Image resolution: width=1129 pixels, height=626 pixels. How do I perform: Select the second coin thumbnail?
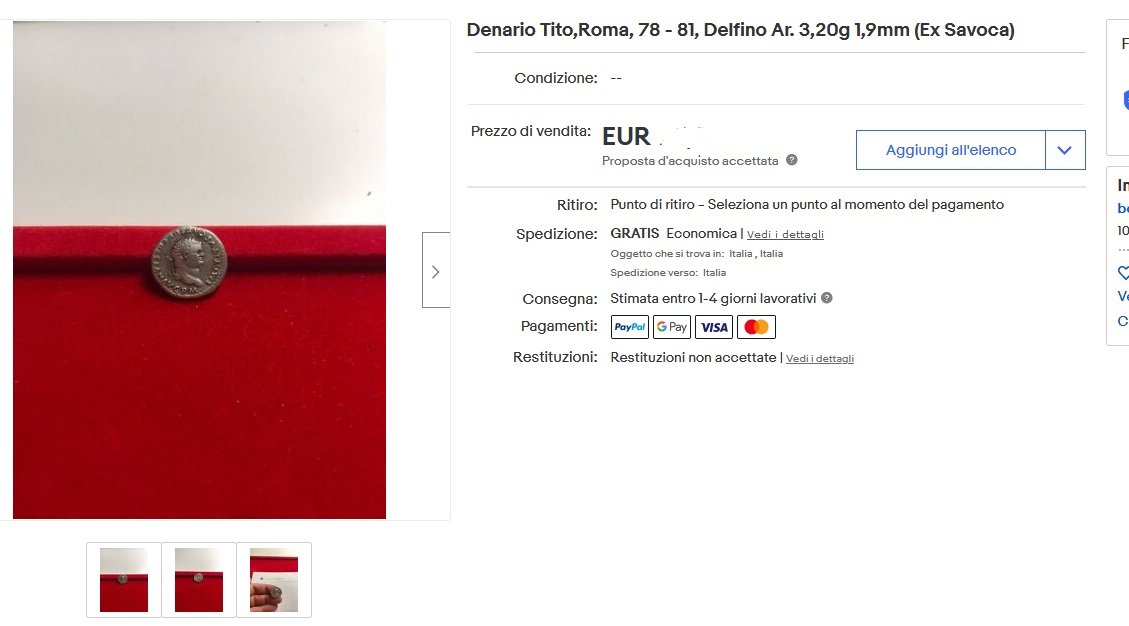click(x=199, y=580)
